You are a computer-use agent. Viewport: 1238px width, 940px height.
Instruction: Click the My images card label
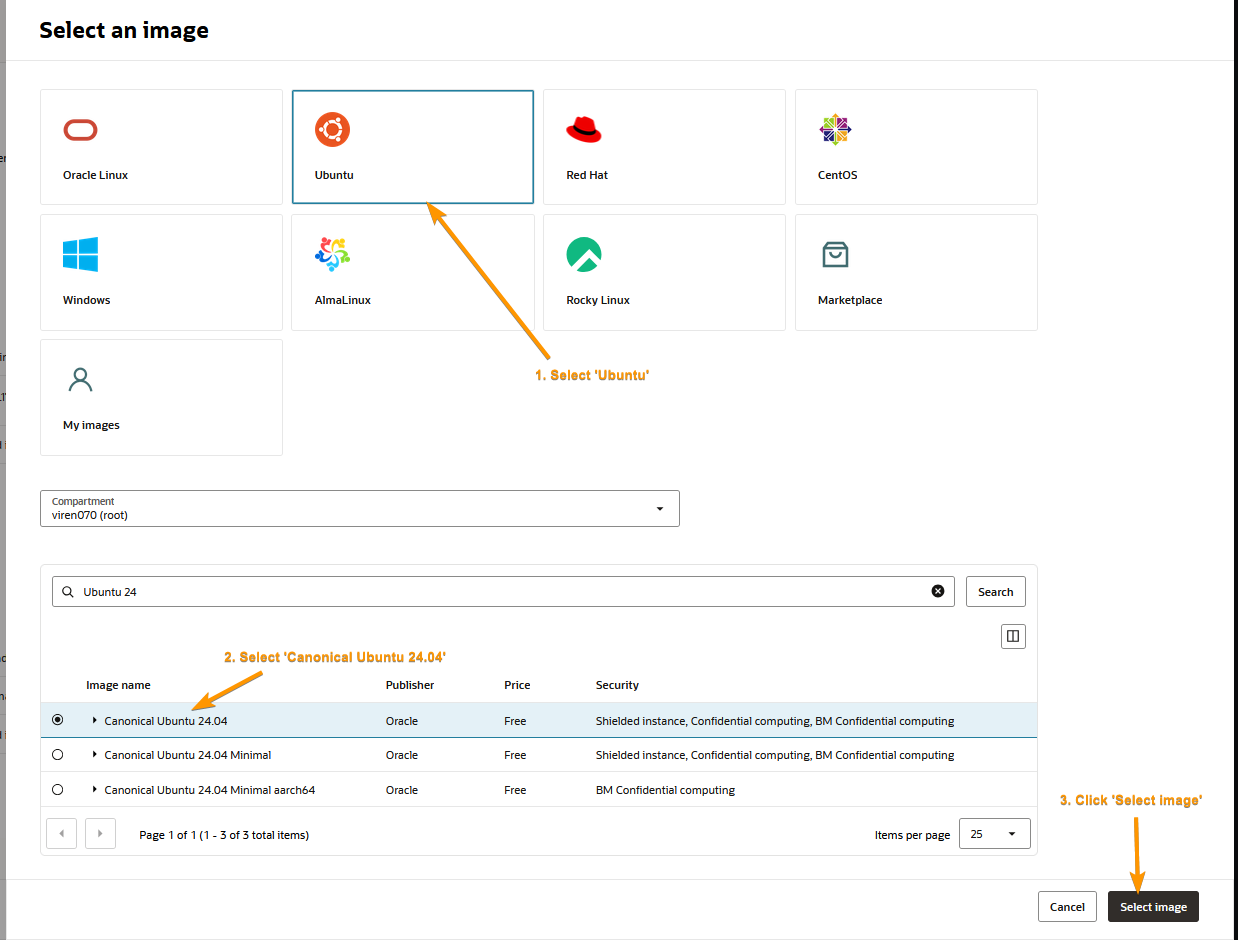click(x=91, y=425)
